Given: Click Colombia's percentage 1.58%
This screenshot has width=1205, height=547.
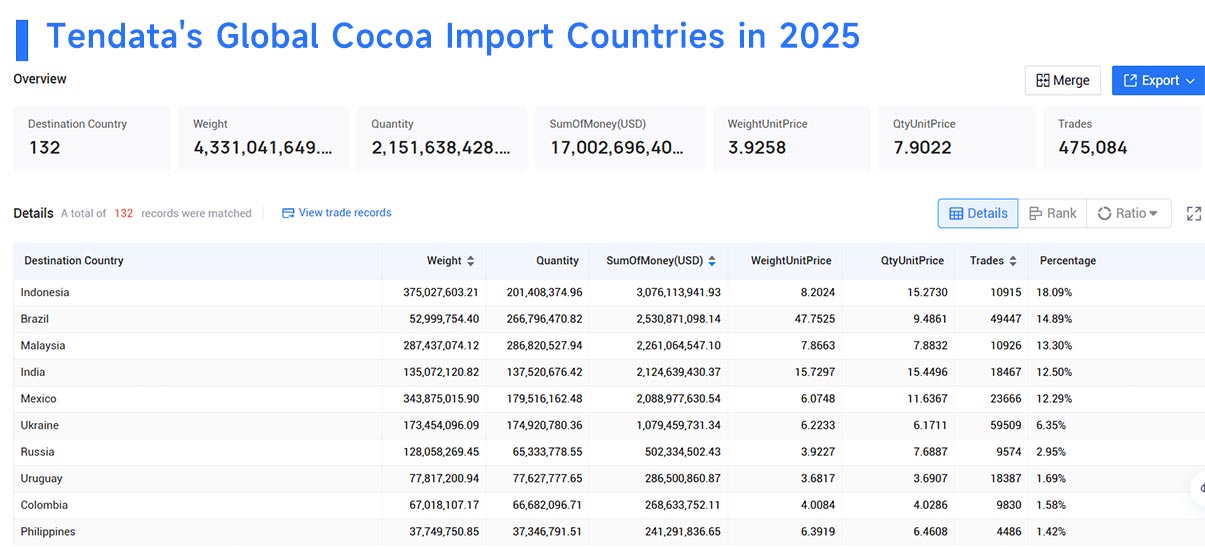Looking at the screenshot, I should pos(1055,505).
